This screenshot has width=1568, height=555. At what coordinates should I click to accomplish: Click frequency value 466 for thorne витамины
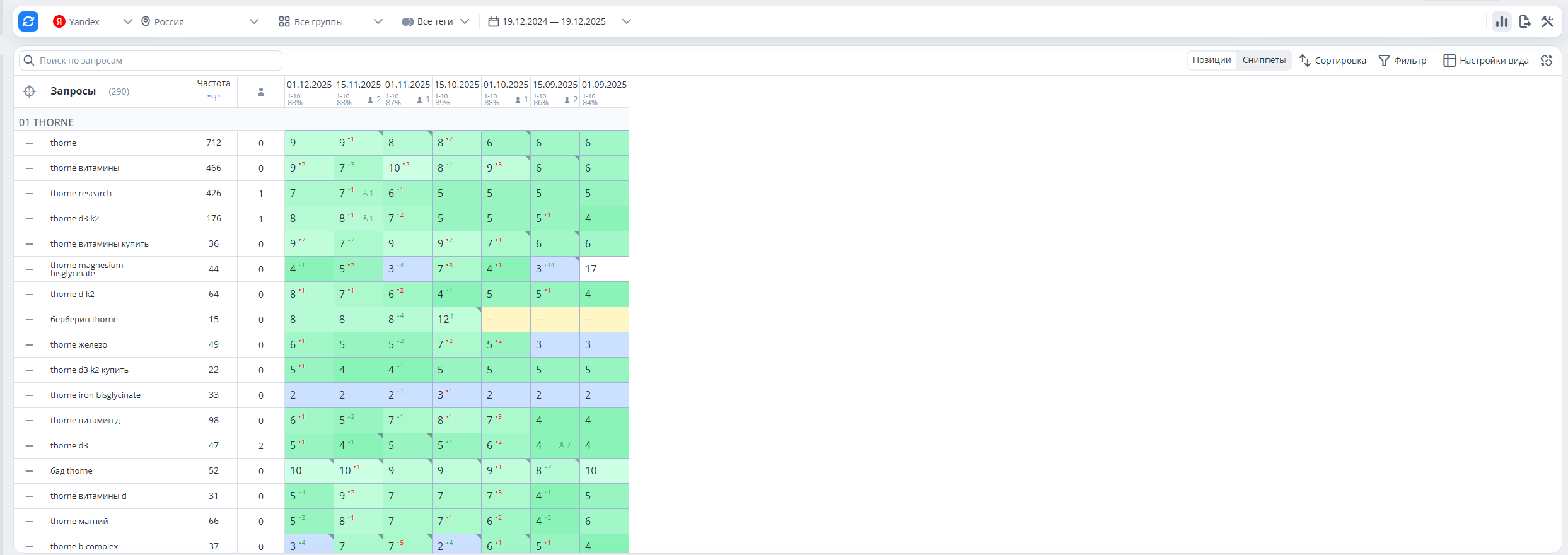point(214,168)
